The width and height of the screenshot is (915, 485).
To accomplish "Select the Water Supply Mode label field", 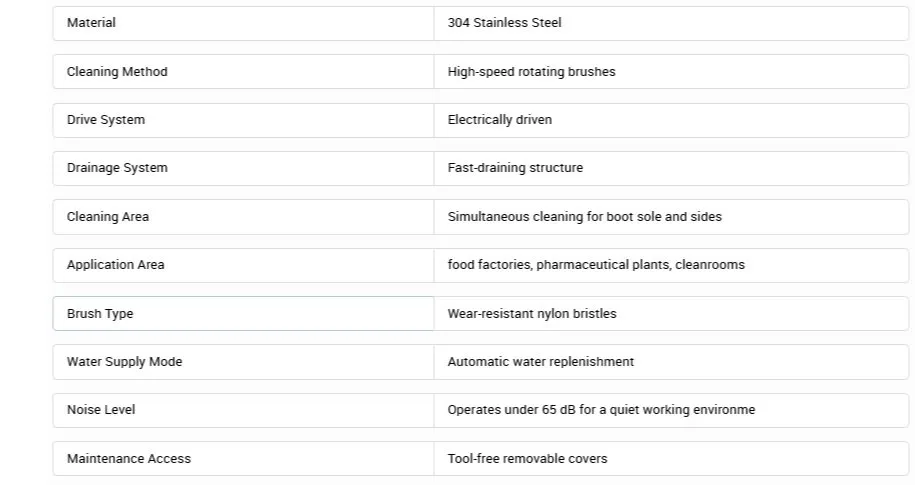I will click(243, 362).
